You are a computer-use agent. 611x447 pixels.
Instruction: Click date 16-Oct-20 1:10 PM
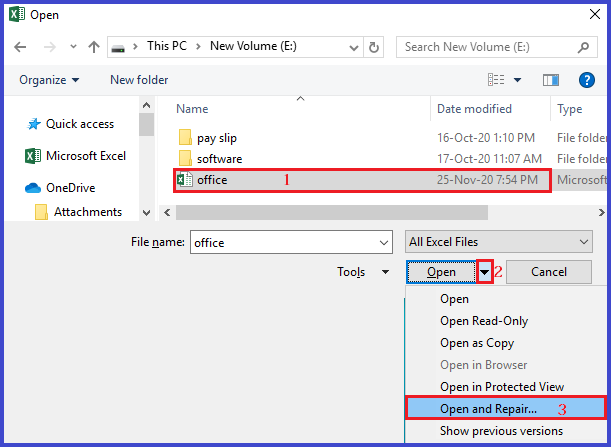(x=486, y=138)
